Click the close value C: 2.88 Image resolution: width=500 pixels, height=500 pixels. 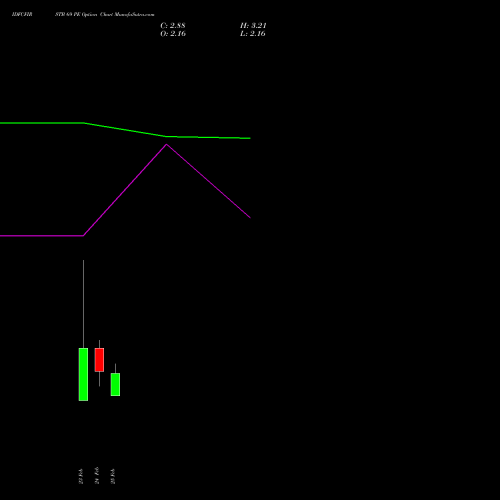[173, 26]
